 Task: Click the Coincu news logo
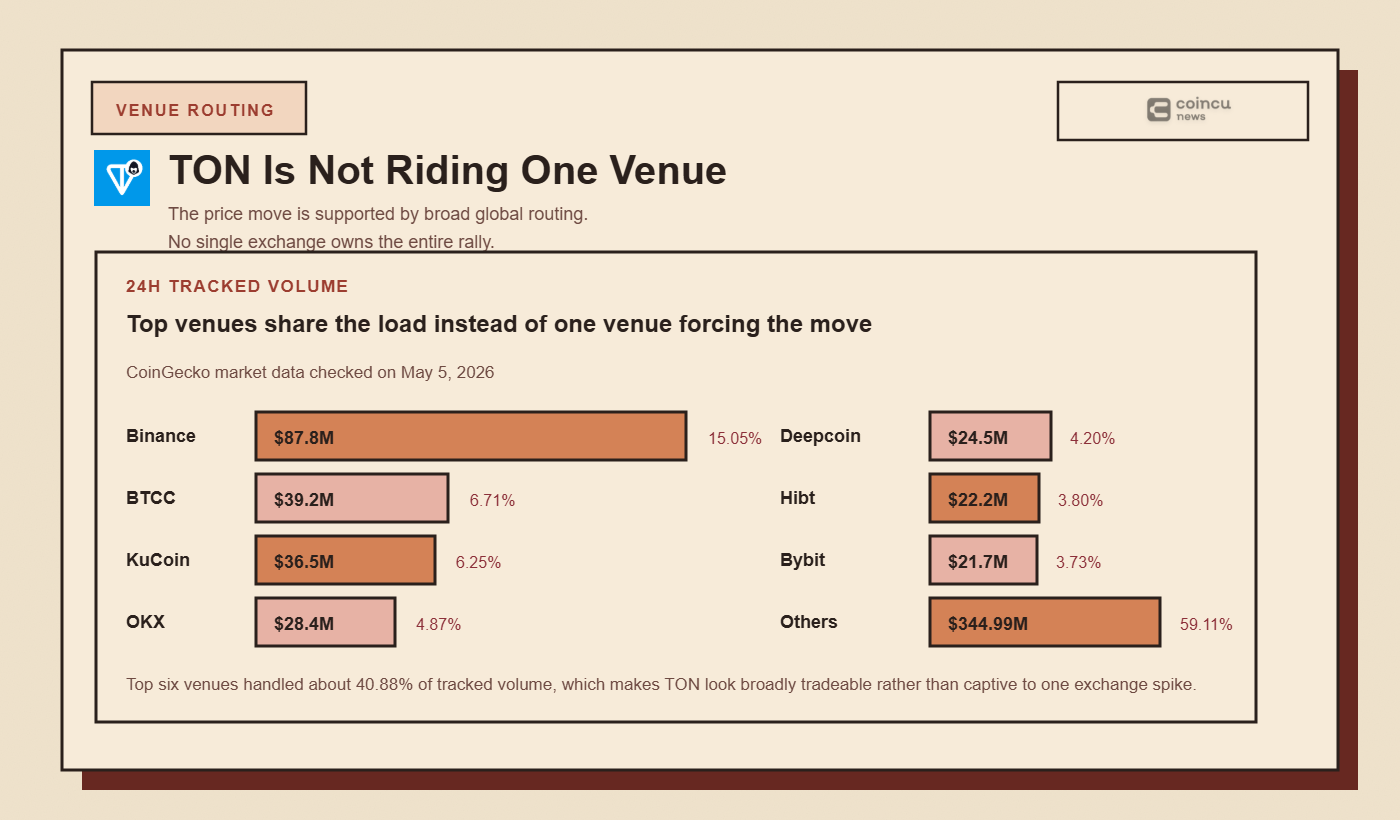point(1188,110)
